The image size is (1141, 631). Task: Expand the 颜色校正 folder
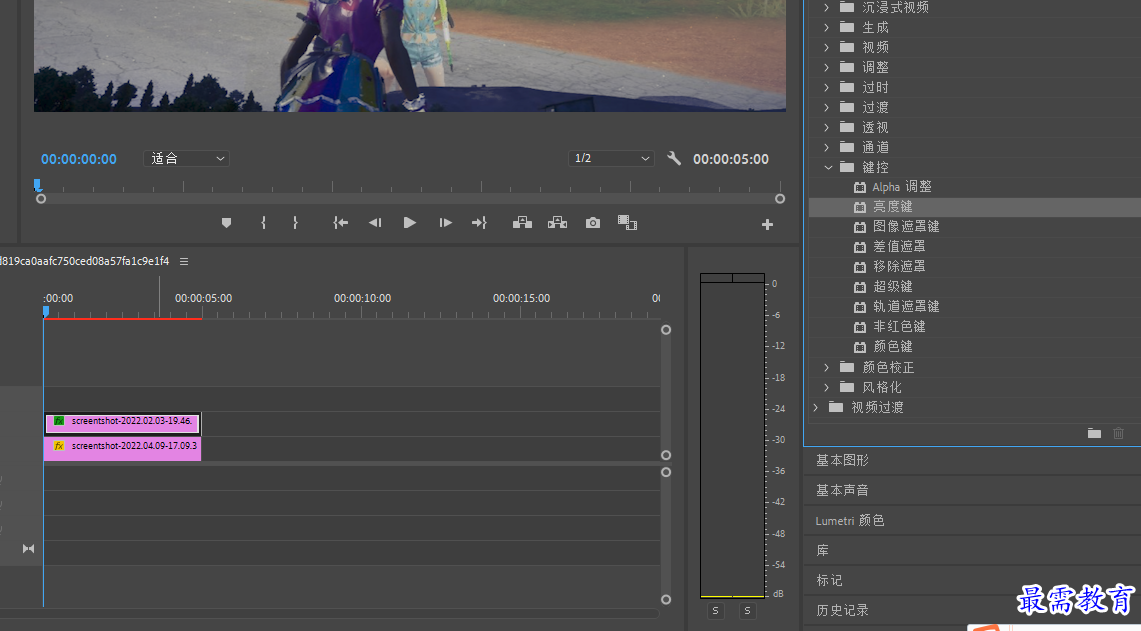click(x=827, y=368)
